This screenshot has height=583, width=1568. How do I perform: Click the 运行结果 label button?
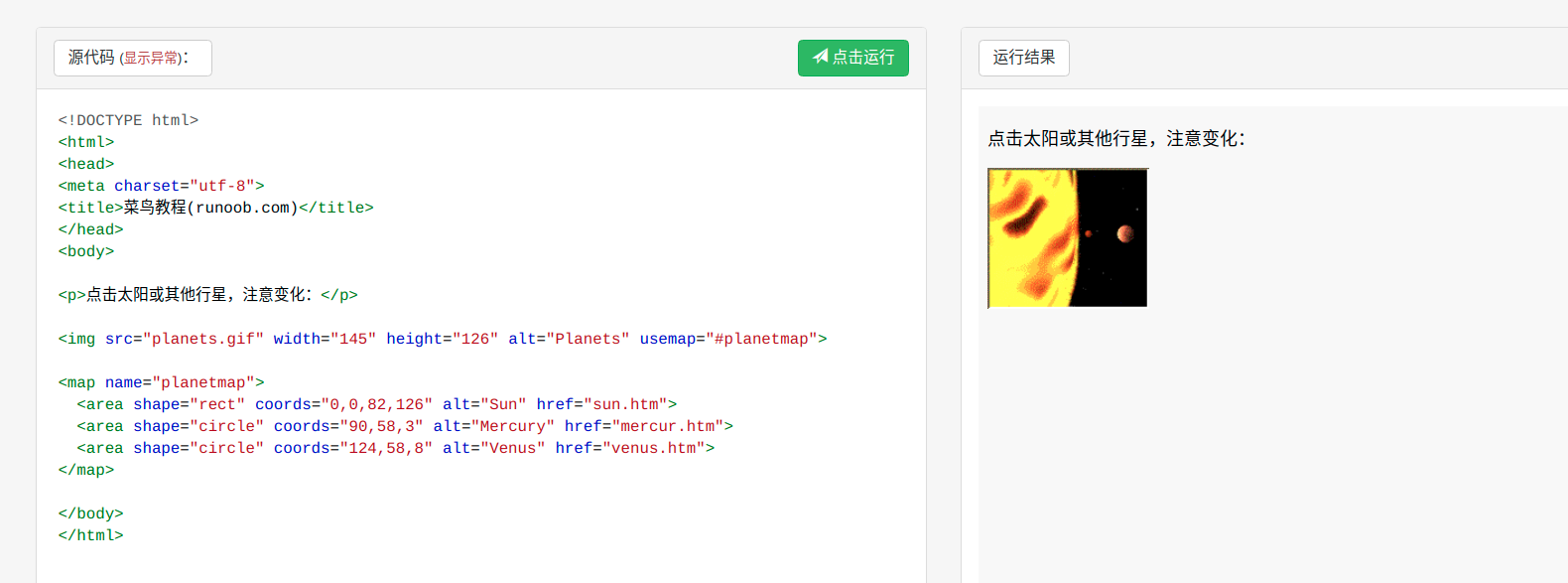click(x=1024, y=58)
